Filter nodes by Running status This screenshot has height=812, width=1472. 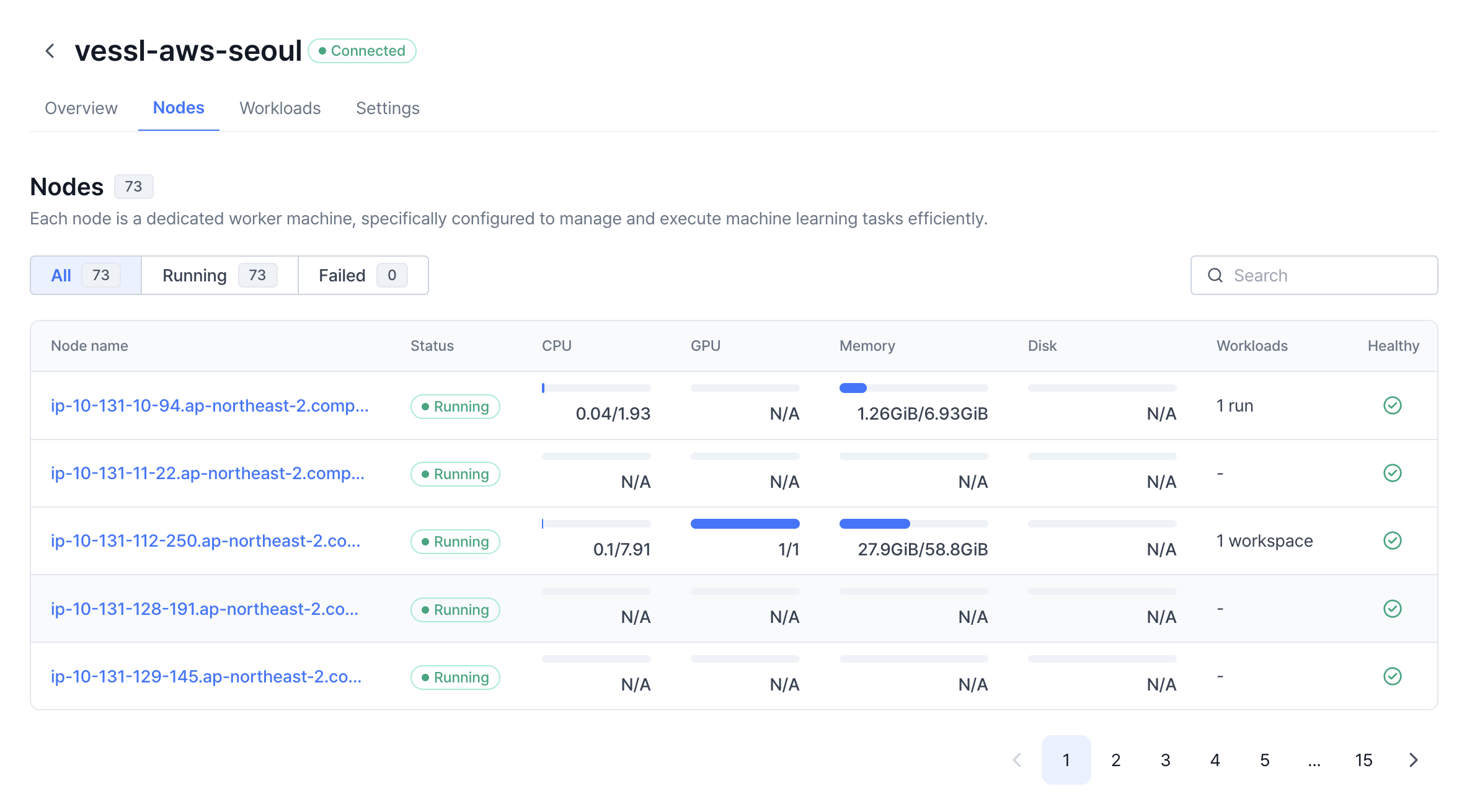(x=219, y=275)
